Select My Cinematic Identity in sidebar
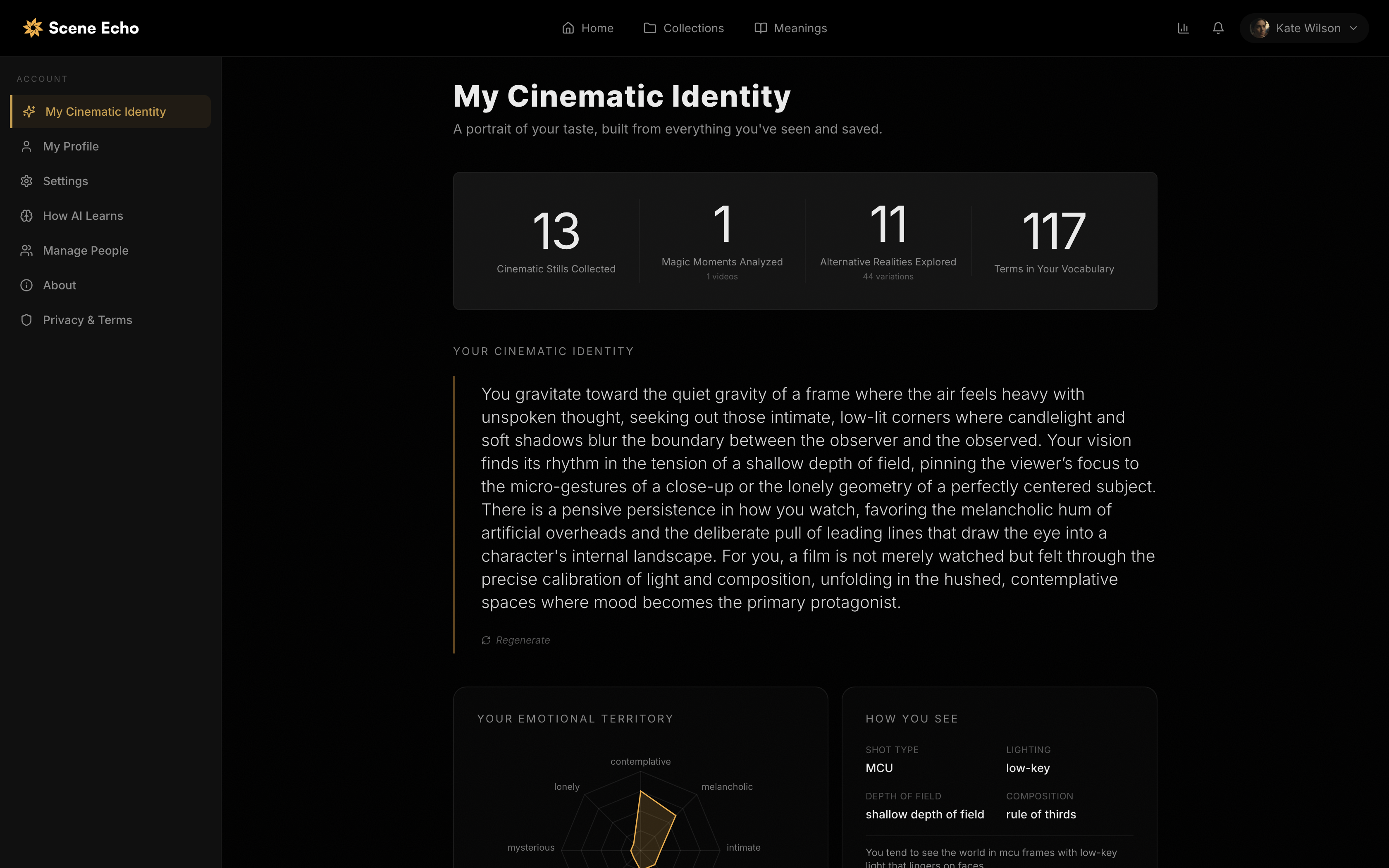This screenshot has height=868, width=1389. [105, 112]
